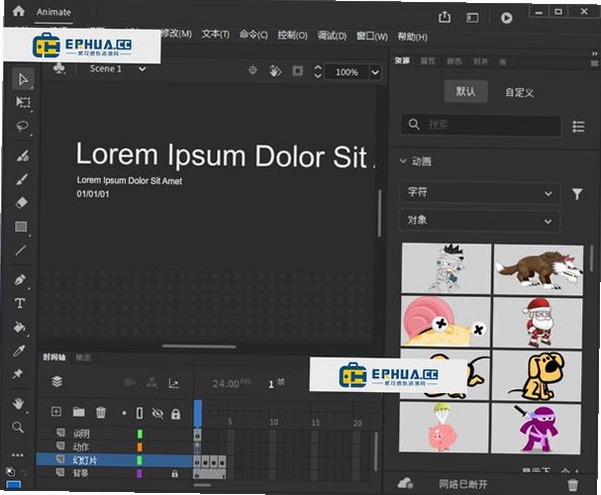Click the 自定义 button
Screen dimensions: 601x495
tap(519, 92)
